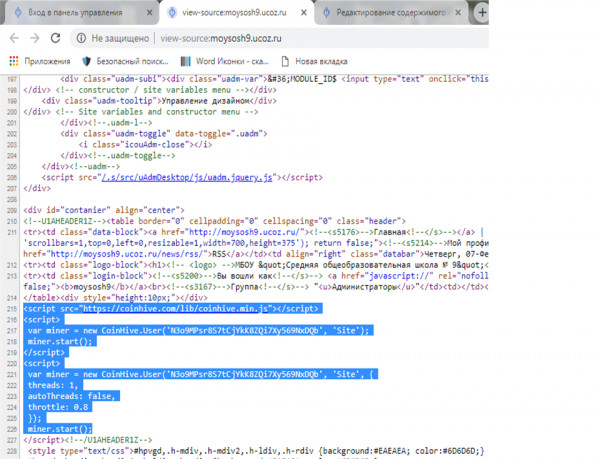Click 'miner.start();' on line 226
The image size is (600, 459).
[x=60, y=429]
